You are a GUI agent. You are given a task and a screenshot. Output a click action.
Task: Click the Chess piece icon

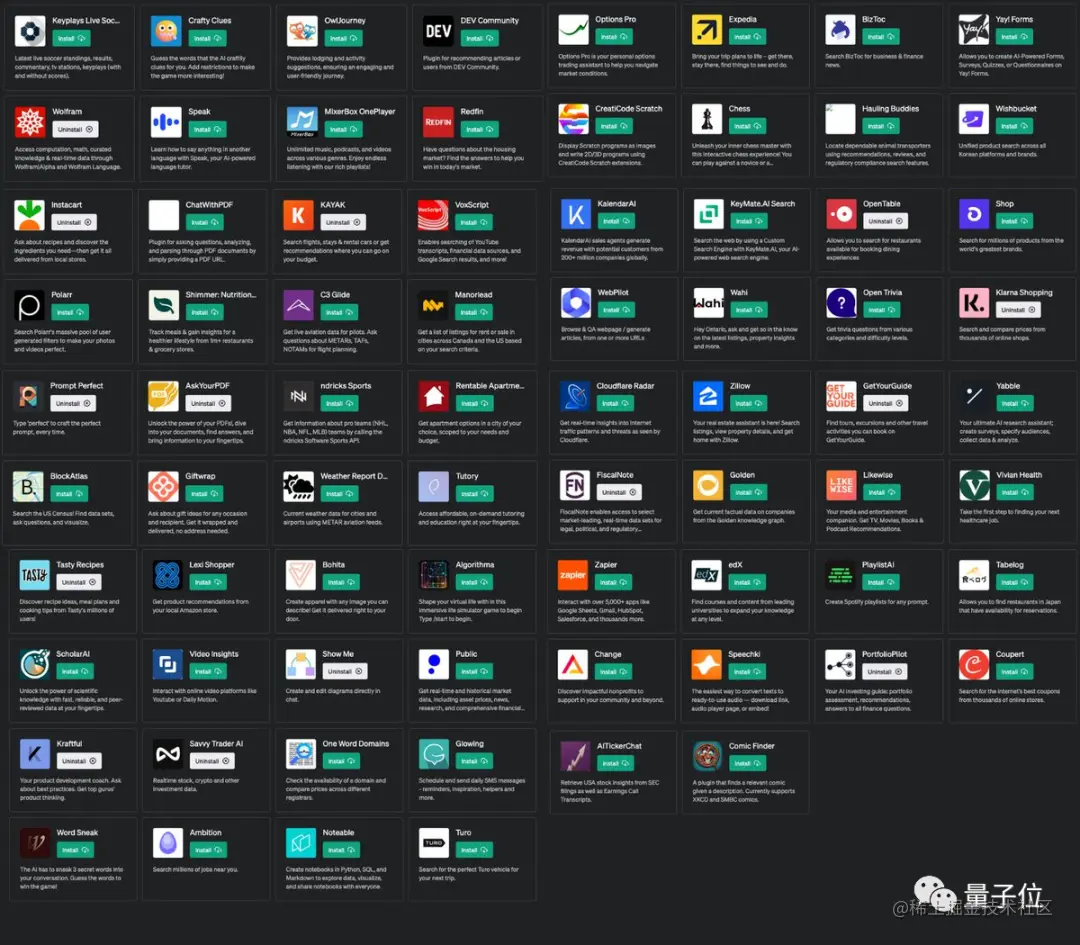707,119
